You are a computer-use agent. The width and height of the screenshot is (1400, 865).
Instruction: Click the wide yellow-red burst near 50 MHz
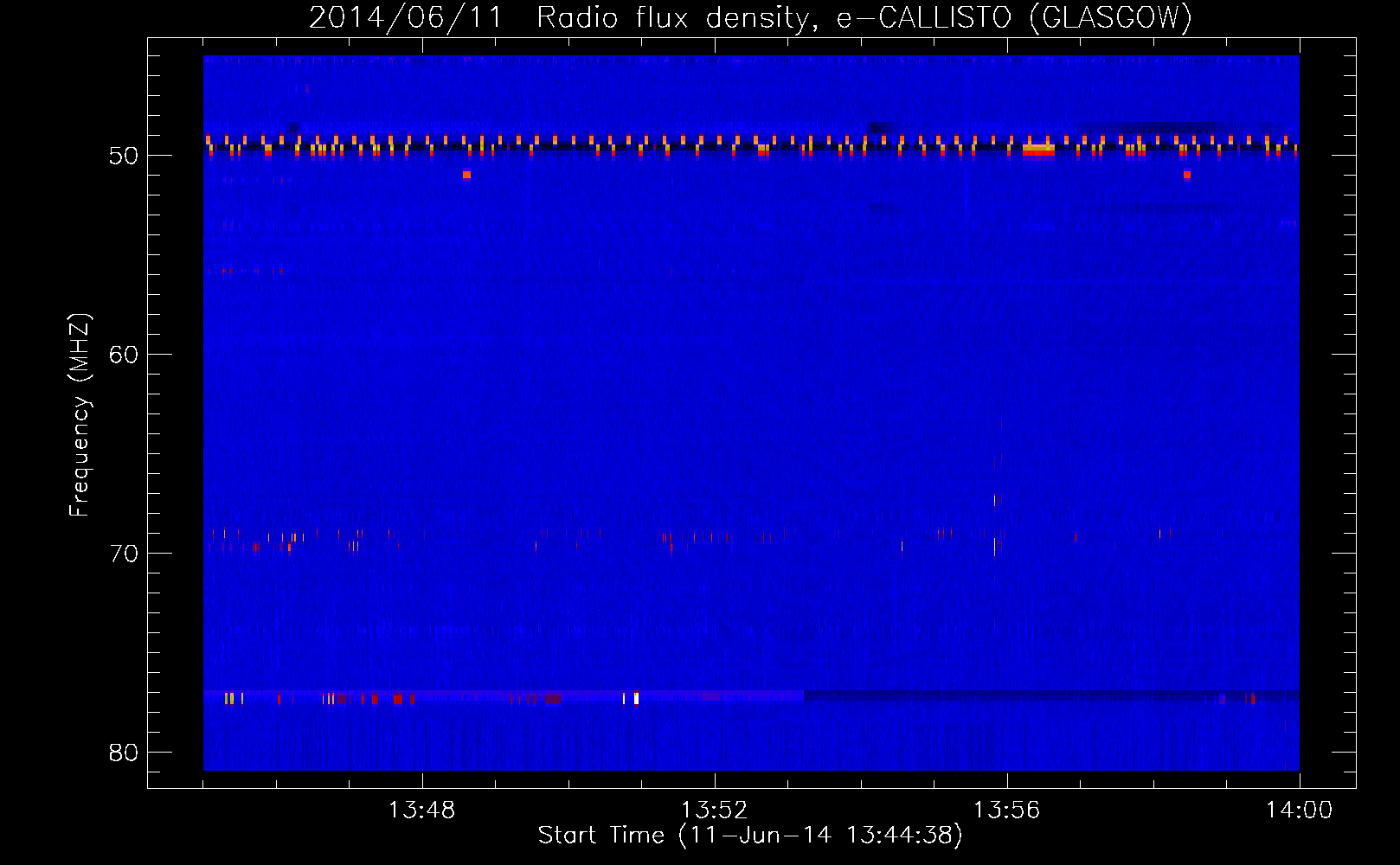[x=1038, y=150]
